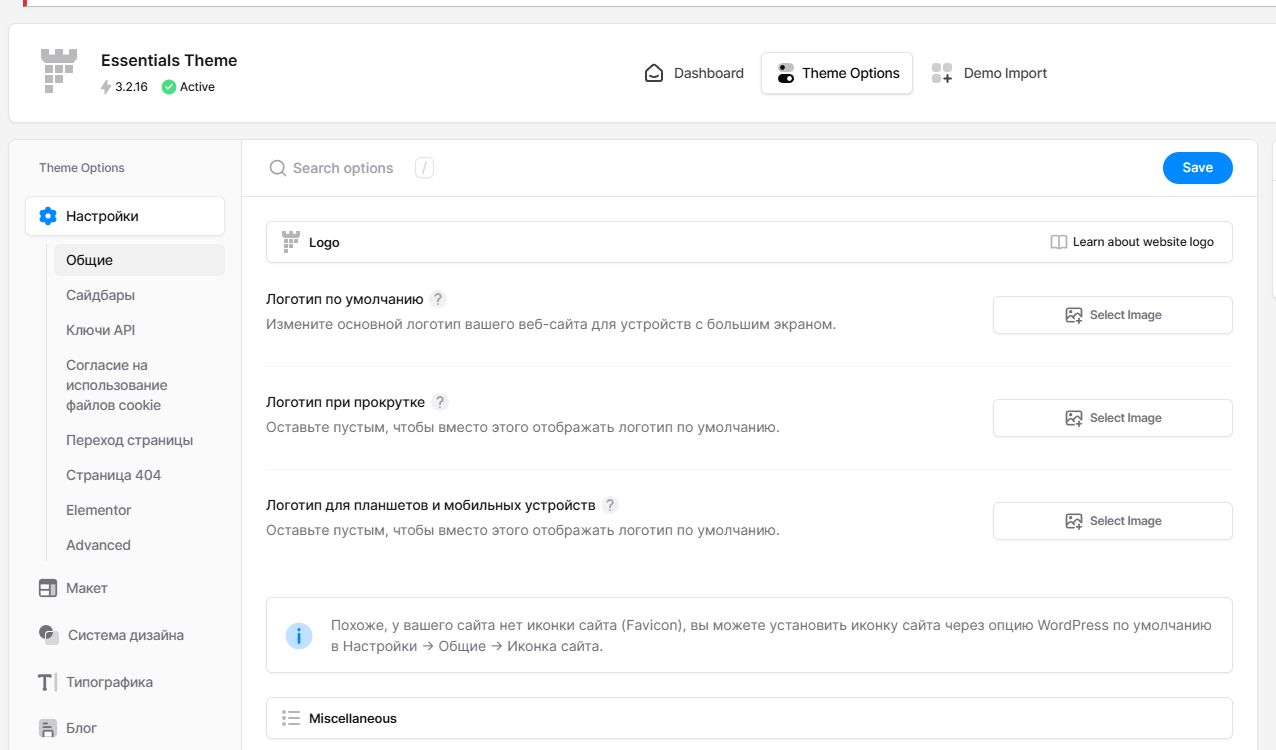Switch to the Demo Import tab
This screenshot has width=1276, height=750.
click(x=989, y=73)
